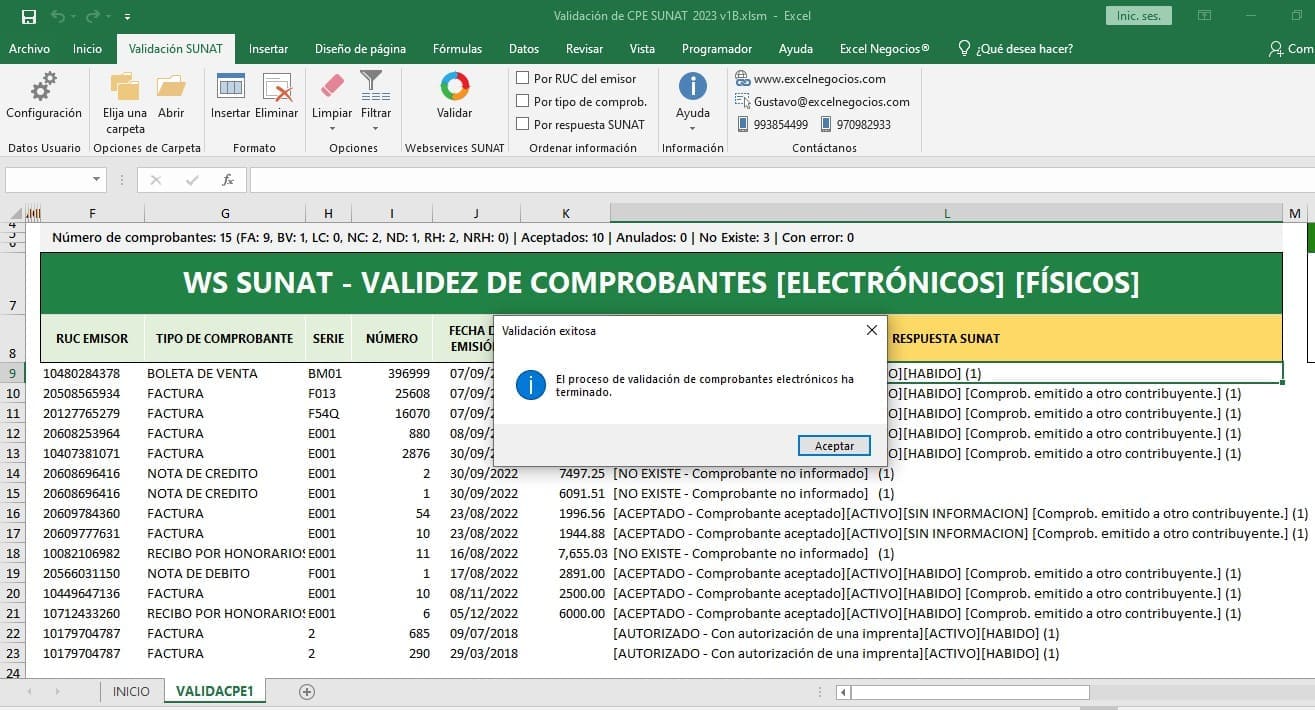Check Por tipo de comprob. option
The image size is (1315, 710).
(521, 101)
